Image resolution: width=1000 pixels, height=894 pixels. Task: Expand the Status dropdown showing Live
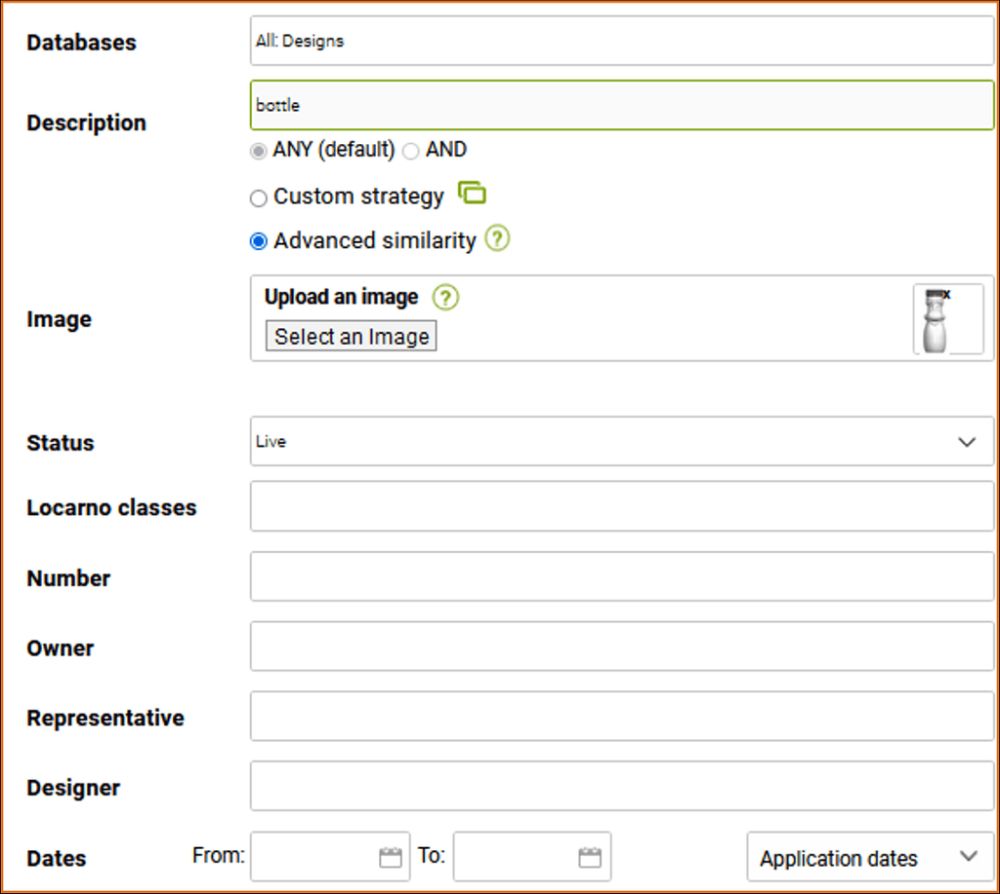click(621, 441)
